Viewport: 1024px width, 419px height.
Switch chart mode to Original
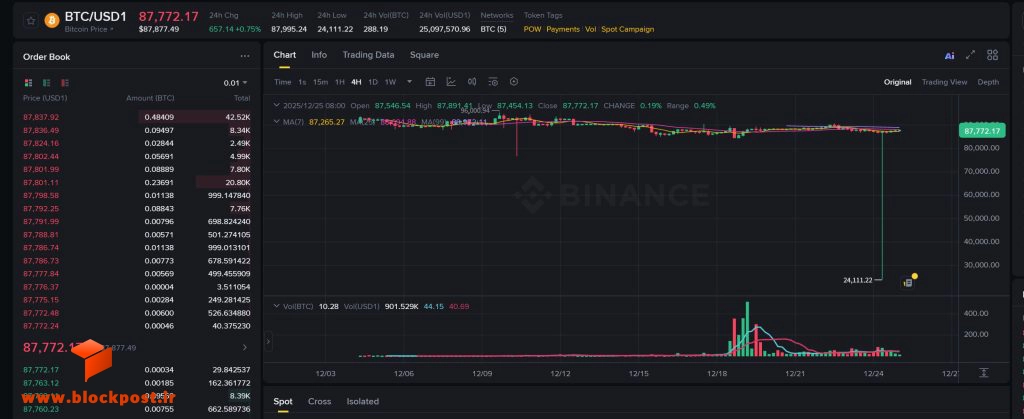[897, 82]
